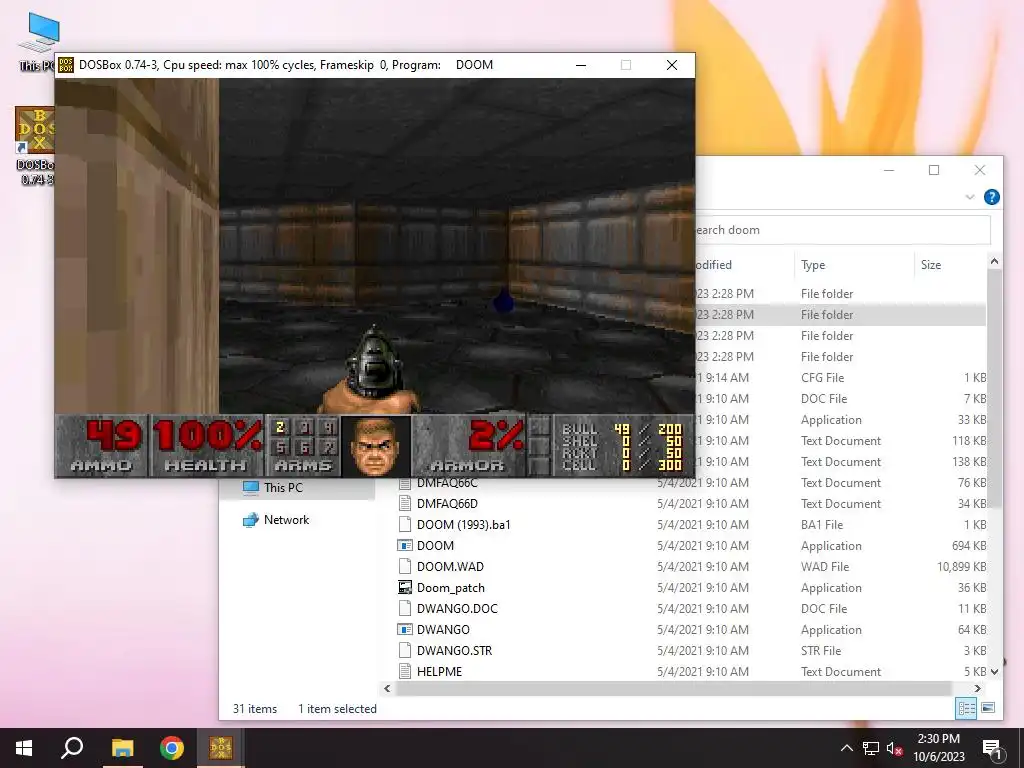Image resolution: width=1024 pixels, height=768 pixels.
Task: Launch Google Chrome from the taskbar
Action: tap(172, 748)
